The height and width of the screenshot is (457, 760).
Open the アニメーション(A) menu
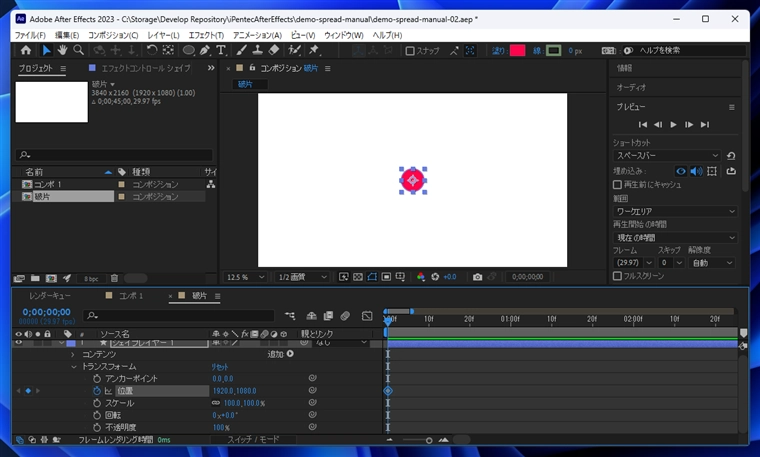[257, 35]
